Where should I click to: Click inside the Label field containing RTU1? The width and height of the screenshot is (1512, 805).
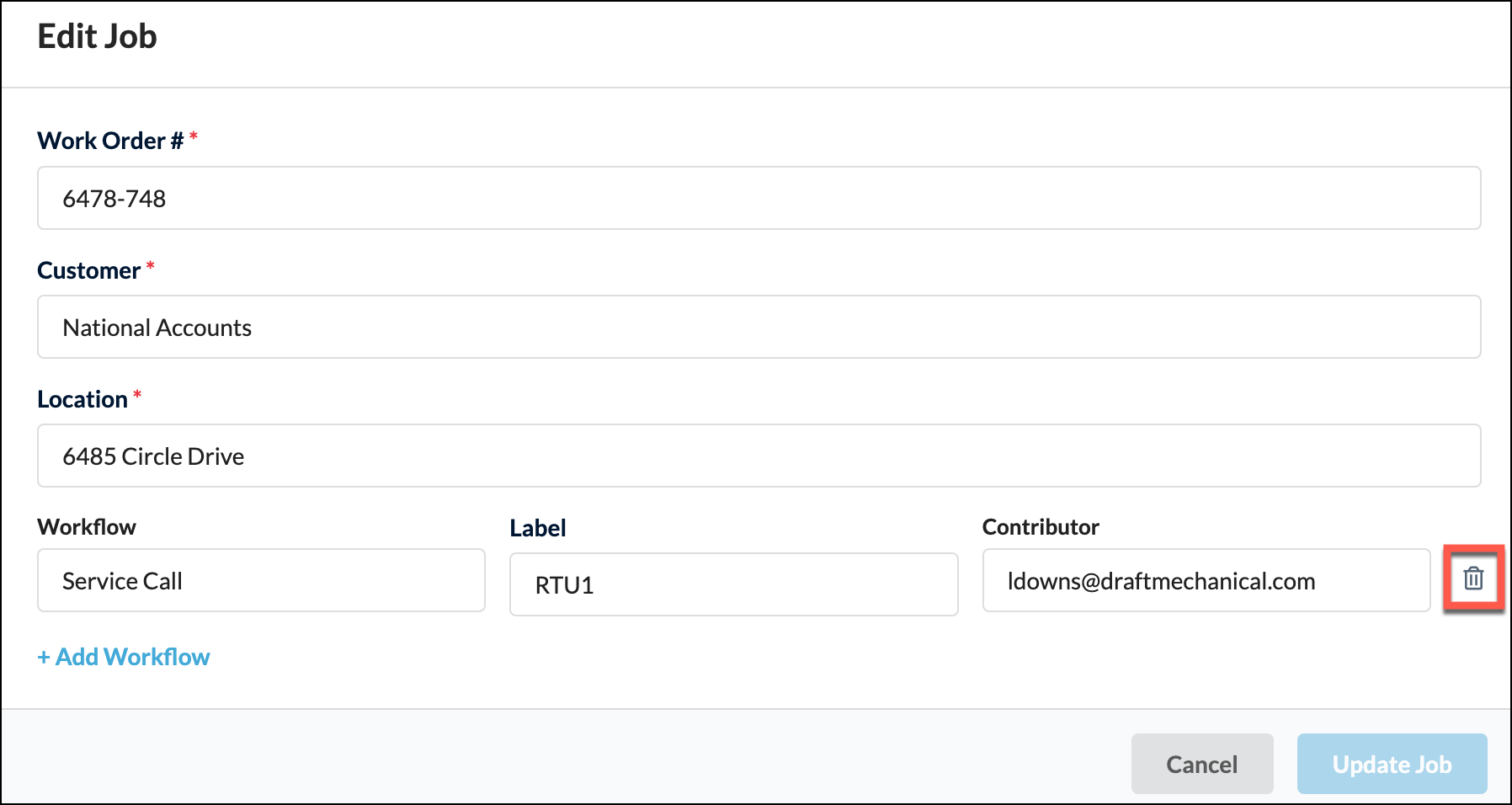[x=732, y=584]
